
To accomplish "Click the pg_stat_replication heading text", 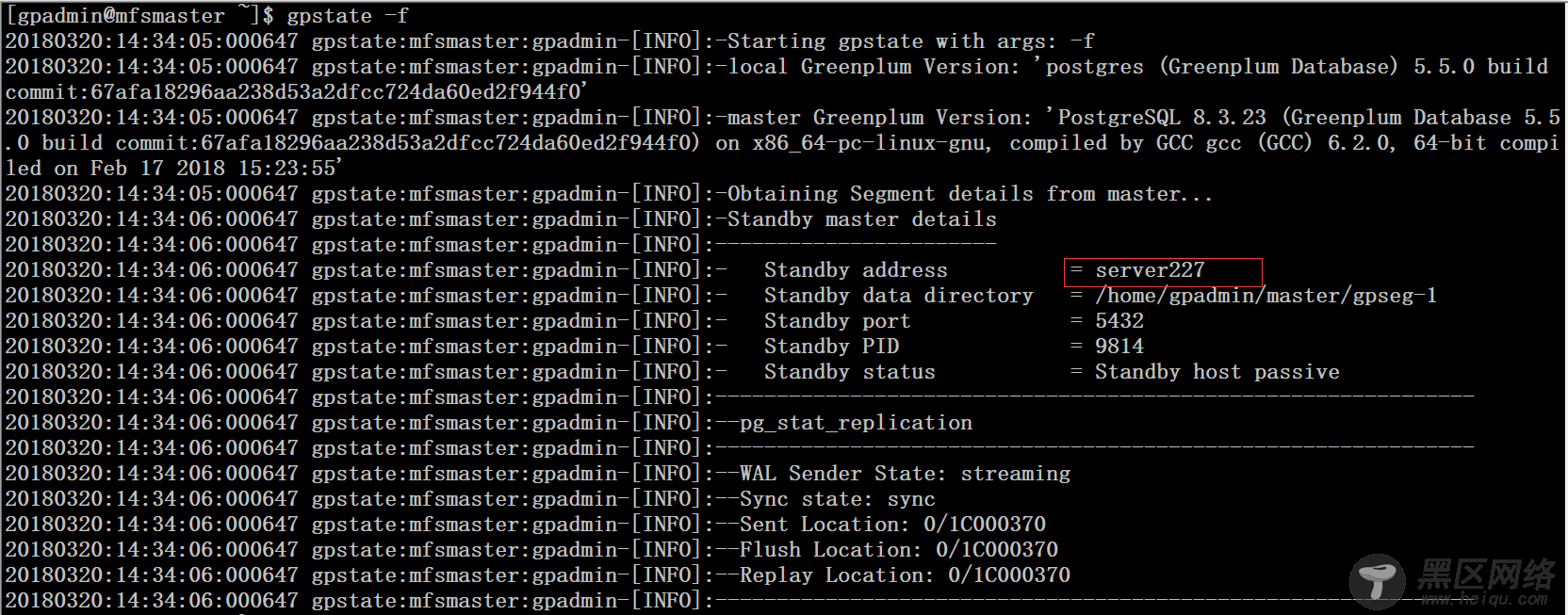I will tap(856, 423).
